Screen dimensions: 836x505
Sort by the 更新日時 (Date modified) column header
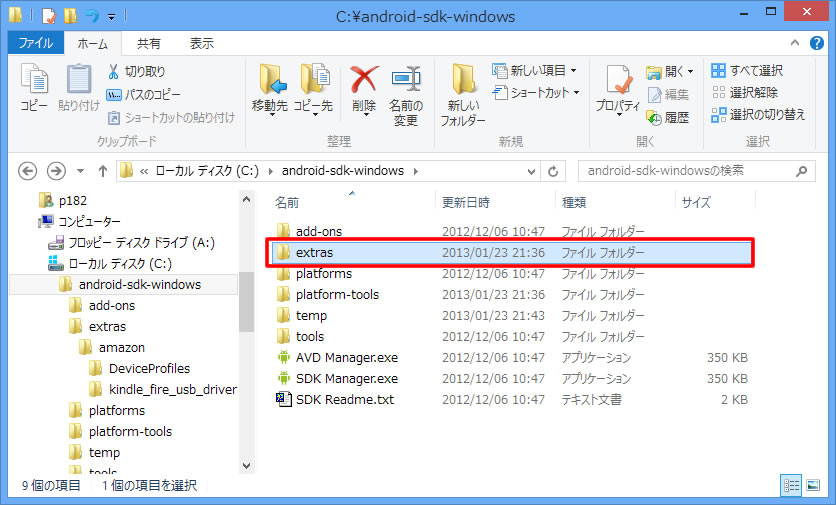(x=465, y=203)
